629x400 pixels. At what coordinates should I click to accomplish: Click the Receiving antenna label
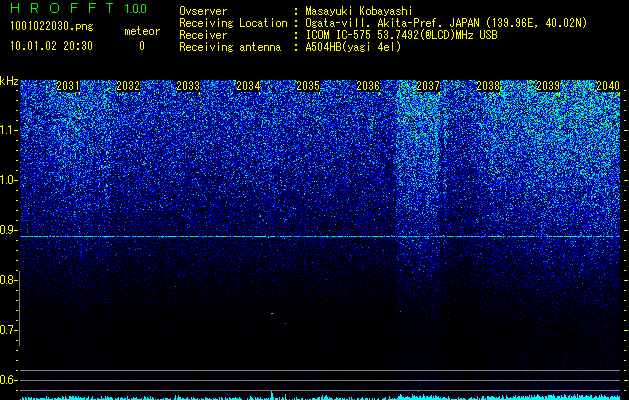point(230,47)
